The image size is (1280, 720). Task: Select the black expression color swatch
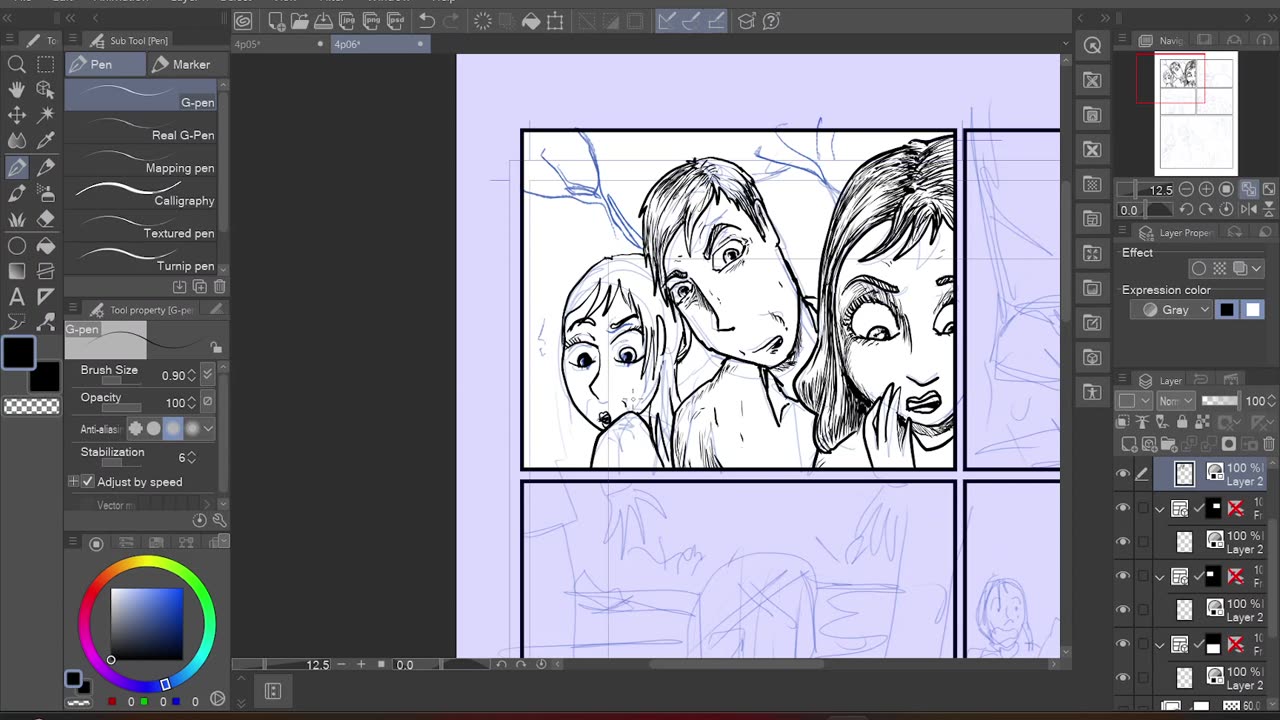[1227, 310]
